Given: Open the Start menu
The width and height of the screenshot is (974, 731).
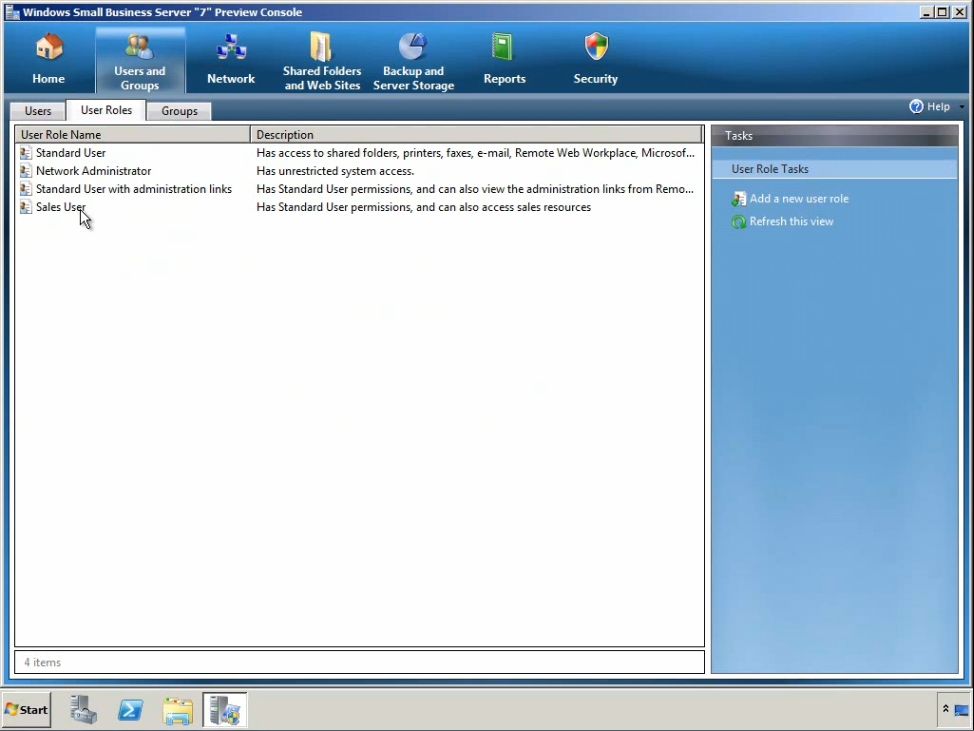Looking at the screenshot, I should (26, 709).
